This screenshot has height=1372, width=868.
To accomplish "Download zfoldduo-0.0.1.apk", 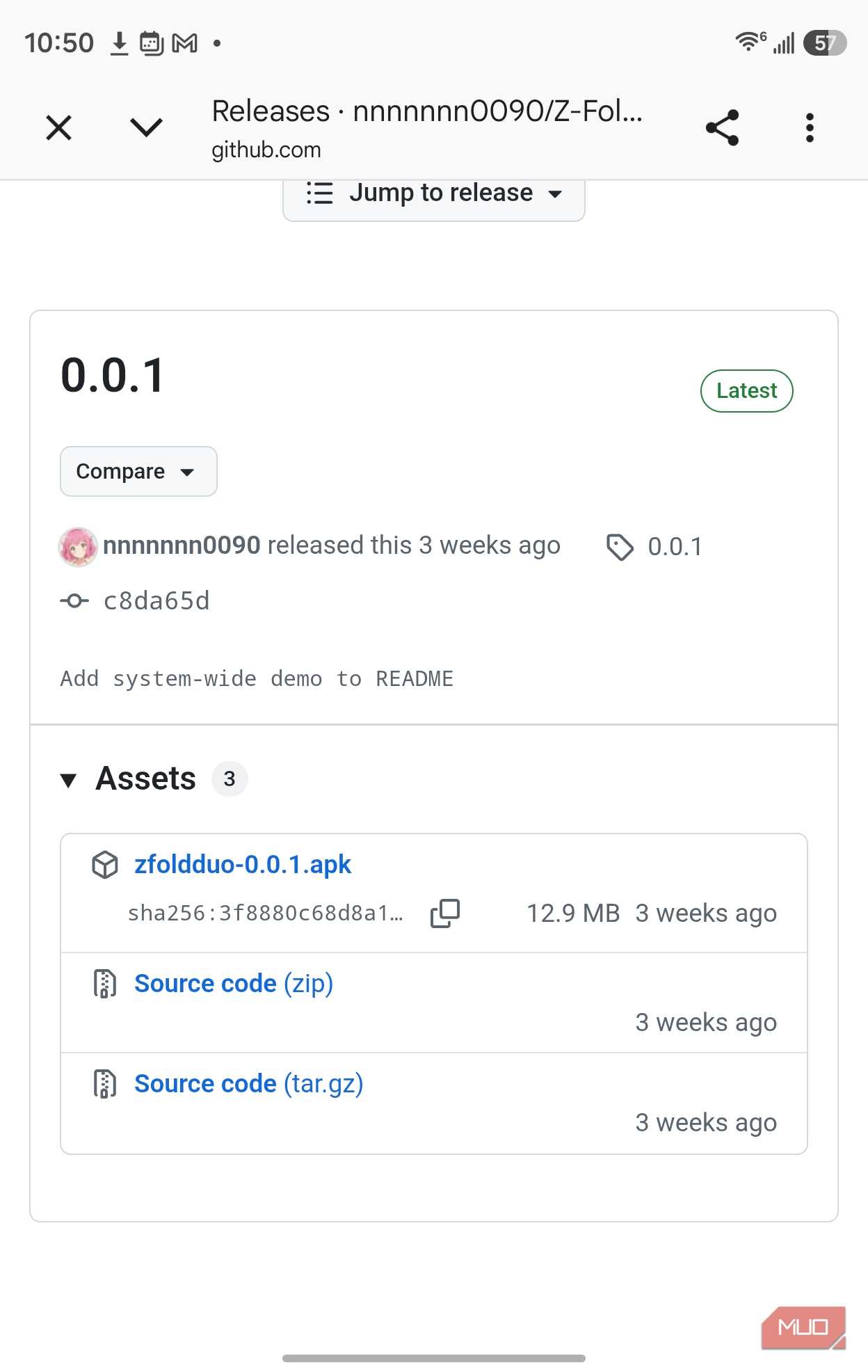I will coord(243,865).
